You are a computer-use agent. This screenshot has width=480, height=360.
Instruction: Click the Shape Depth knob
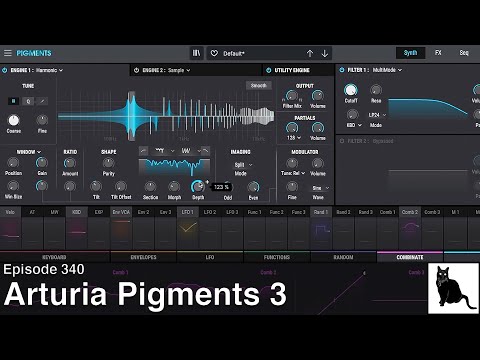click(x=197, y=186)
